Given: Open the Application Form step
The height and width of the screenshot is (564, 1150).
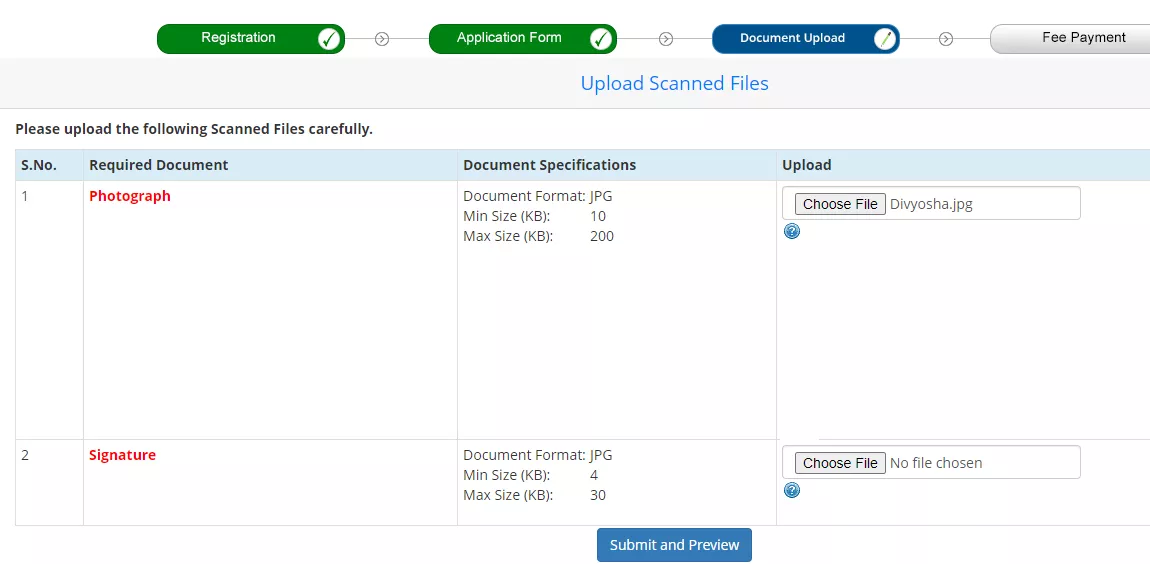Looking at the screenshot, I should 509,38.
